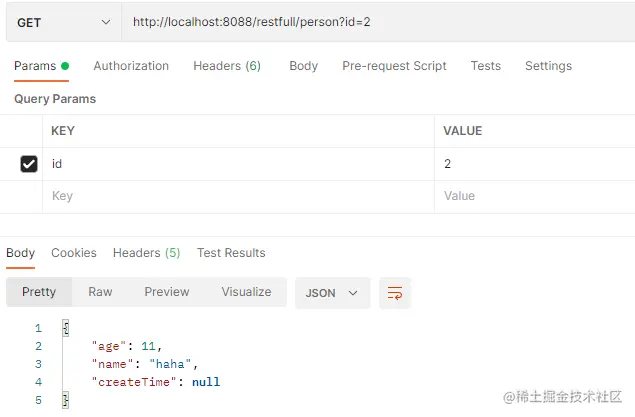This screenshot has height=417, width=635.
Task: Expand the JSON format dropdown
Action: click(x=332, y=293)
